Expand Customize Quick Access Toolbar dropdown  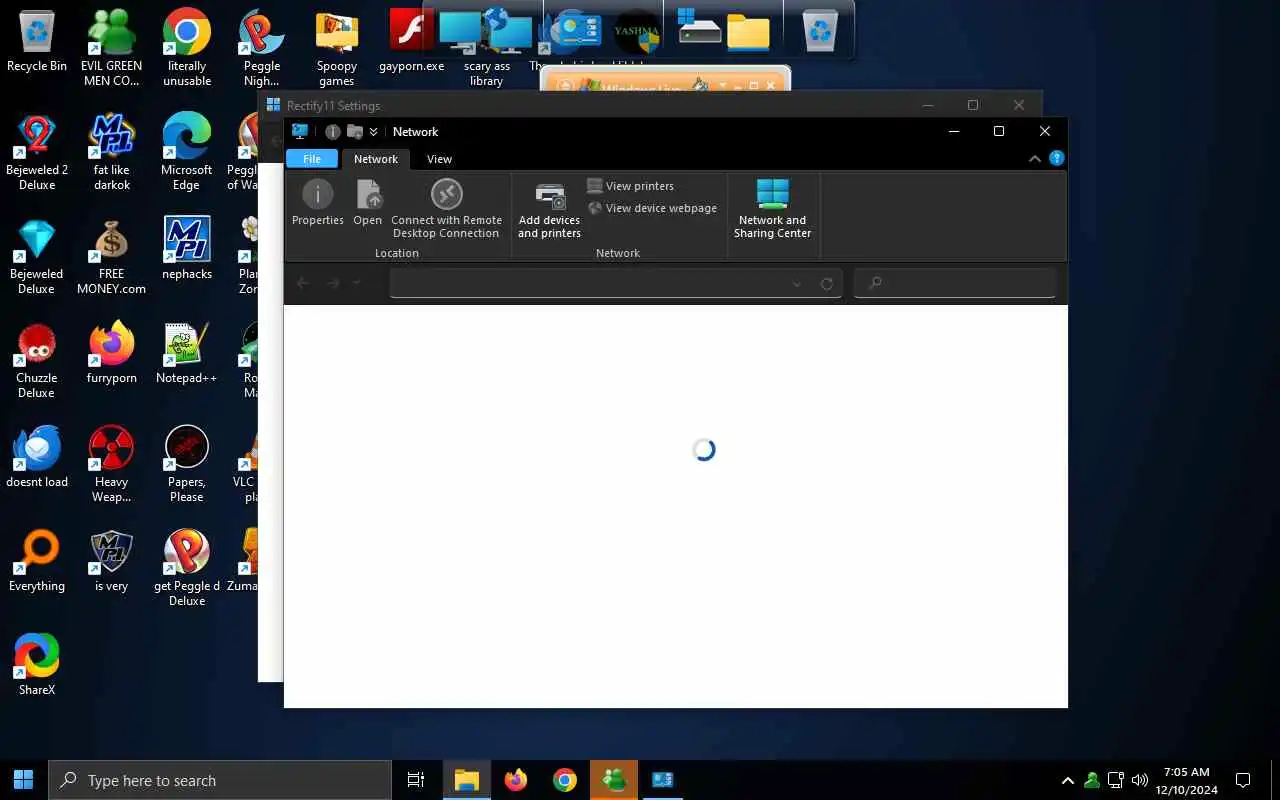(x=373, y=132)
